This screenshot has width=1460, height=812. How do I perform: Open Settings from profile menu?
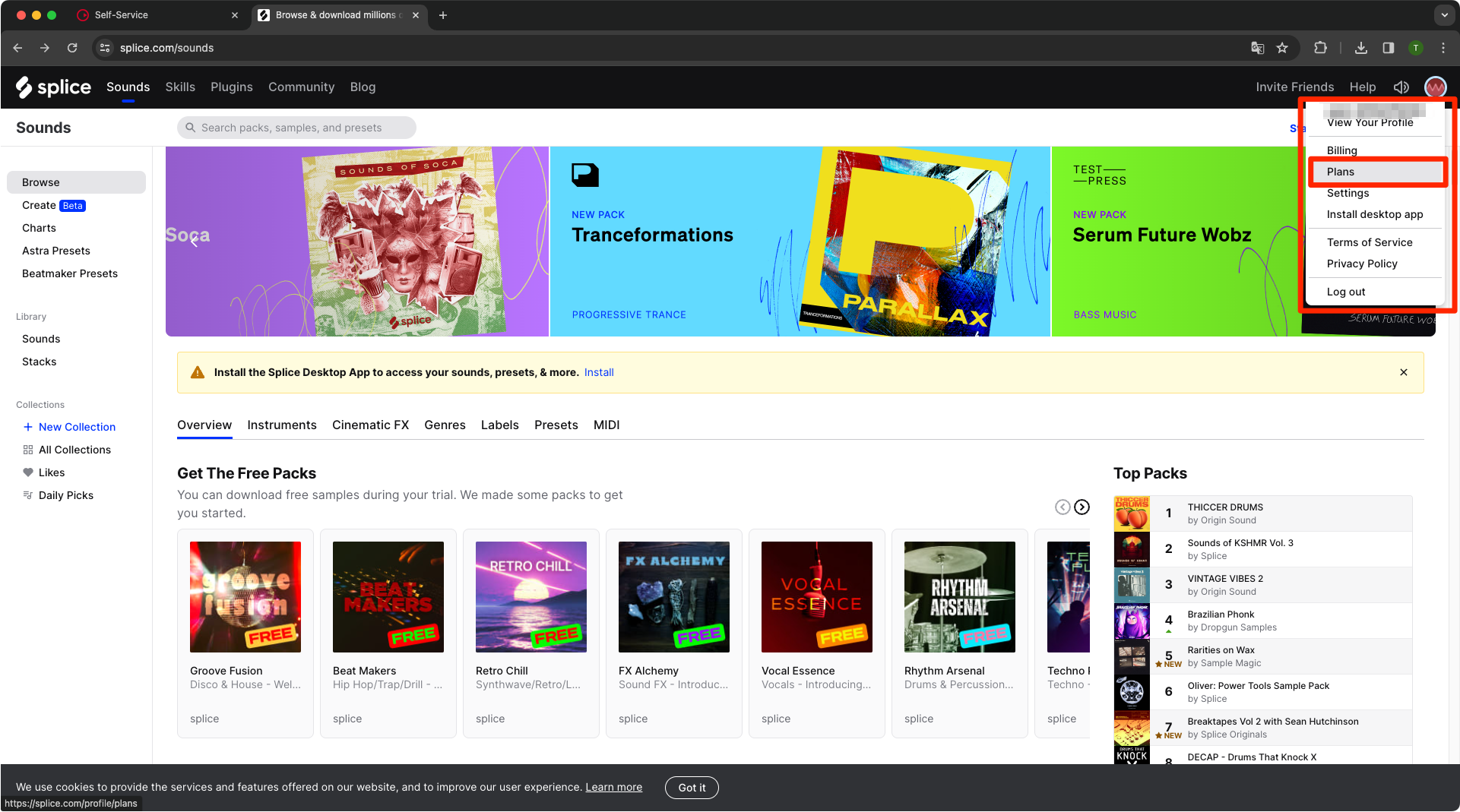click(x=1348, y=193)
